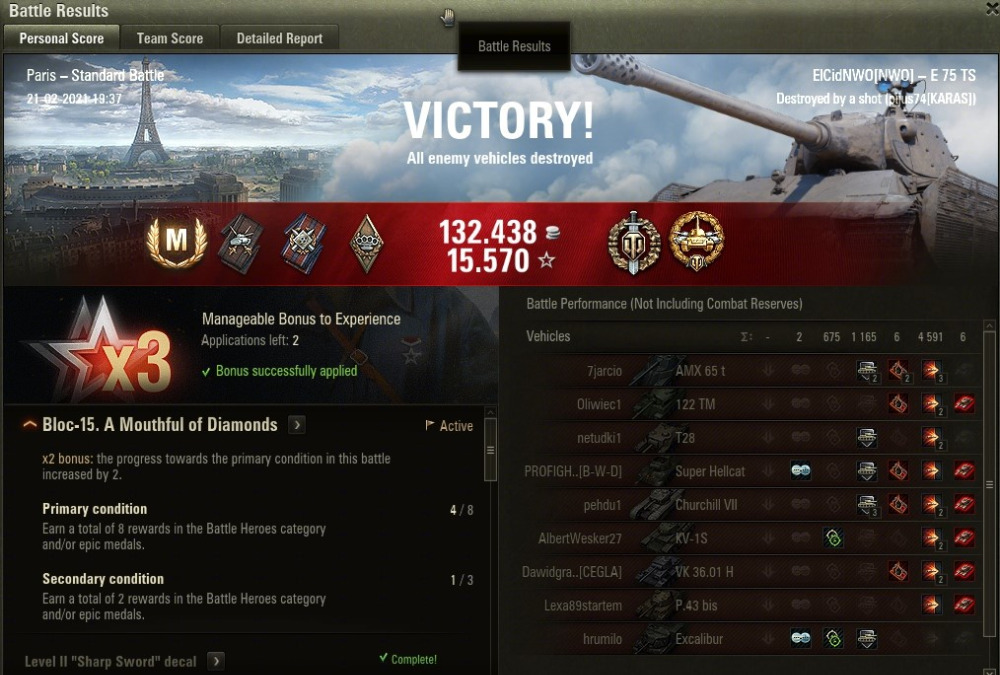Open the arrow next to Bloc-15 mission title
The image size is (1000, 675).
click(x=297, y=425)
